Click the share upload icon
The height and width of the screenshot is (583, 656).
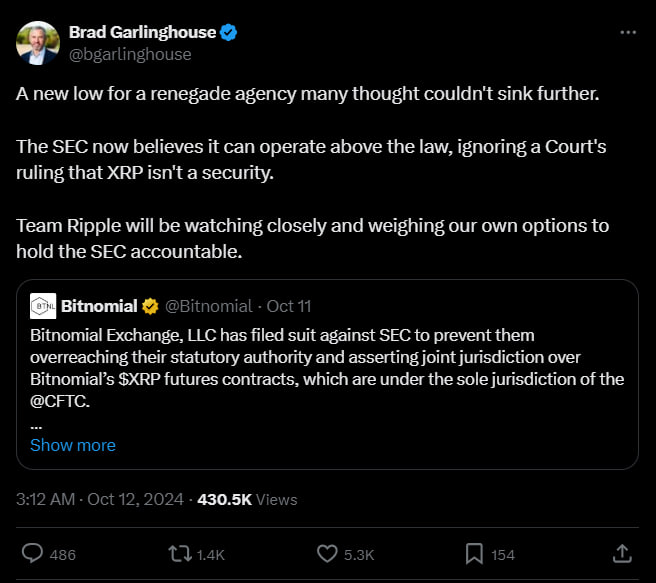pyautogui.click(x=621, y=553)
